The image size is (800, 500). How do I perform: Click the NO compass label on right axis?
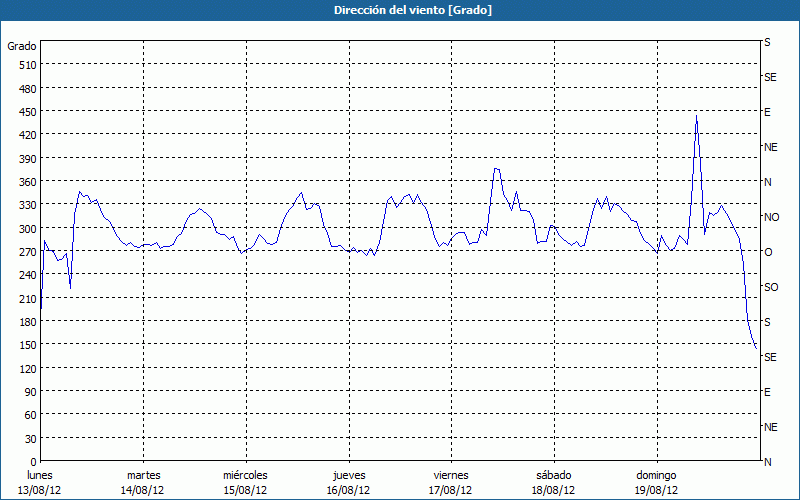tap(771, 217)
